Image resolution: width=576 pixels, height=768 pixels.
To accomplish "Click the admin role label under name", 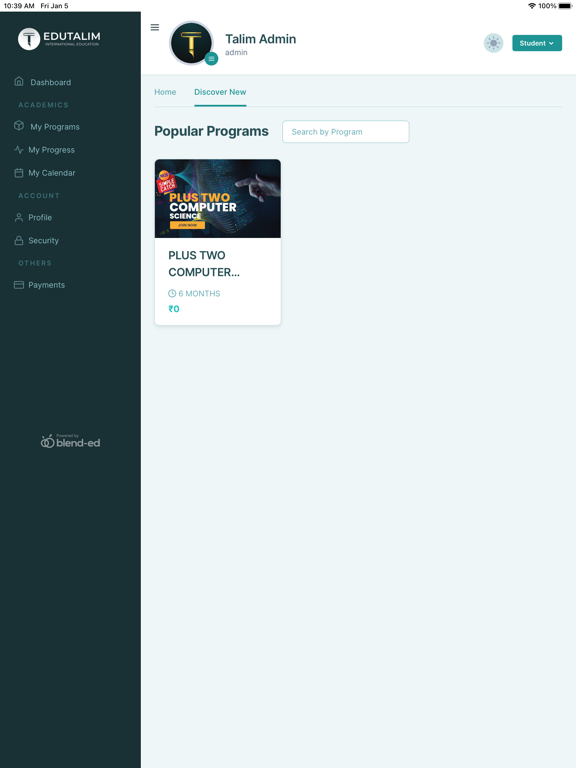I will [236, 52].
